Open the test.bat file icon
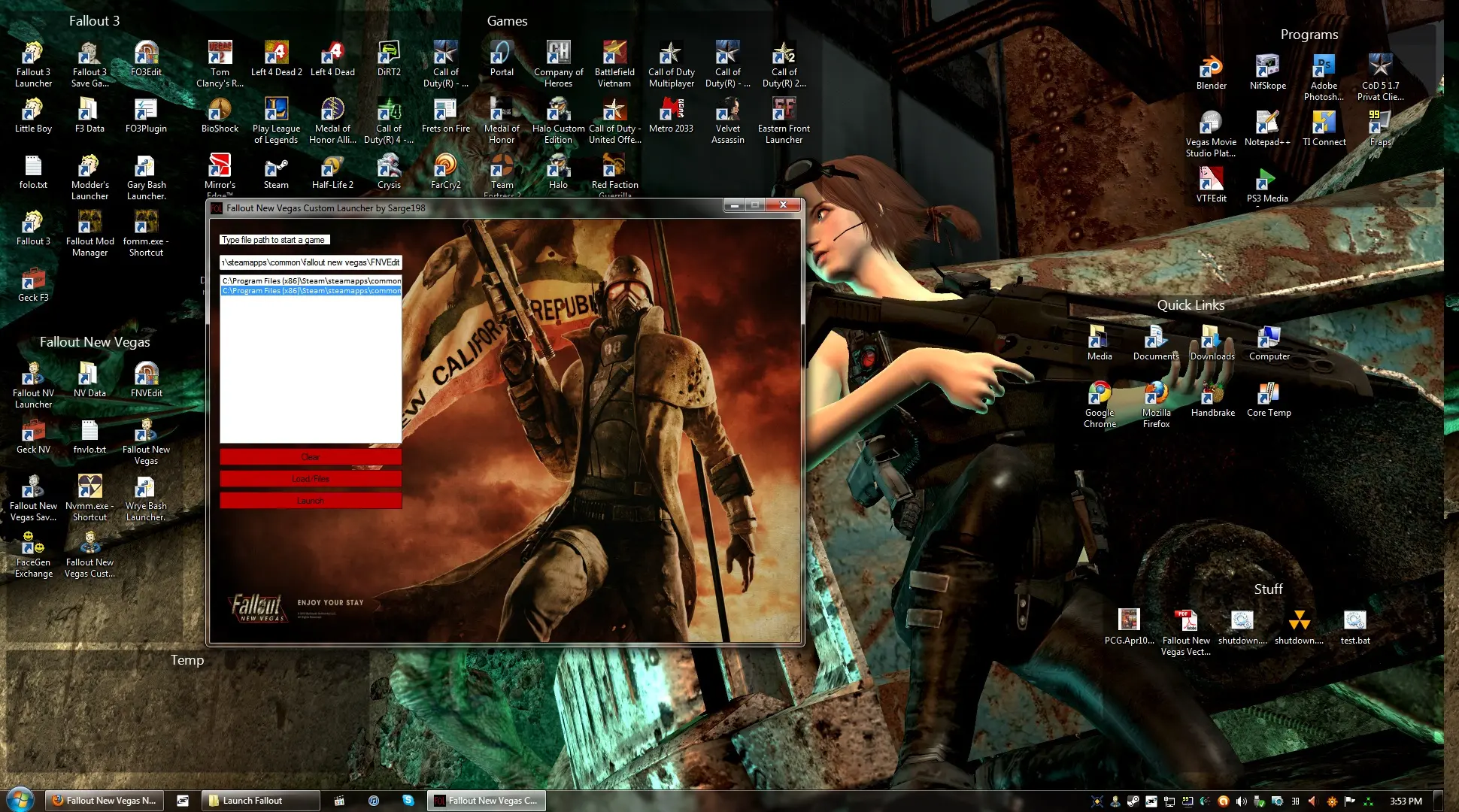The image size is (1459, 812). (x=1354, y=627)
